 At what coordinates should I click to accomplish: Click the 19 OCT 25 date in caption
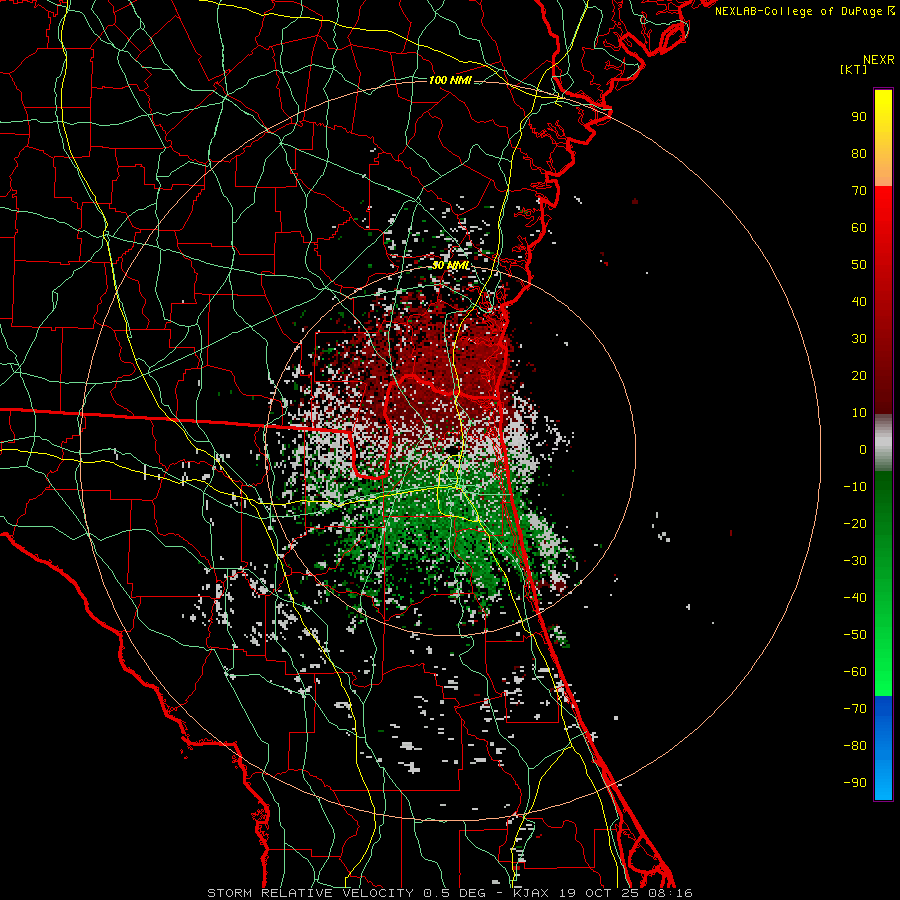pos(599,893)
